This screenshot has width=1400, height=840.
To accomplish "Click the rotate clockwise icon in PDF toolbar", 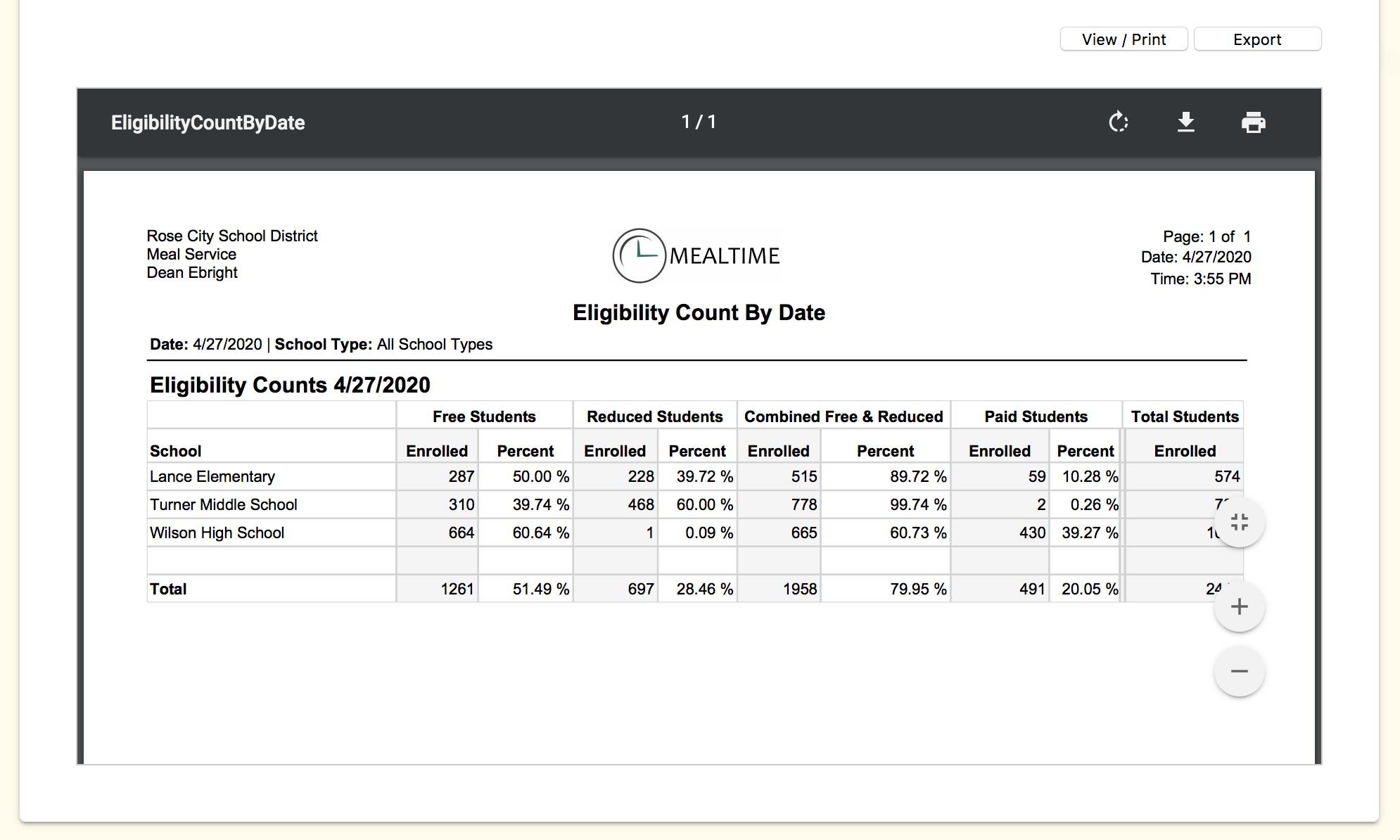I will pyautogui.click(x=1118, y=122).
